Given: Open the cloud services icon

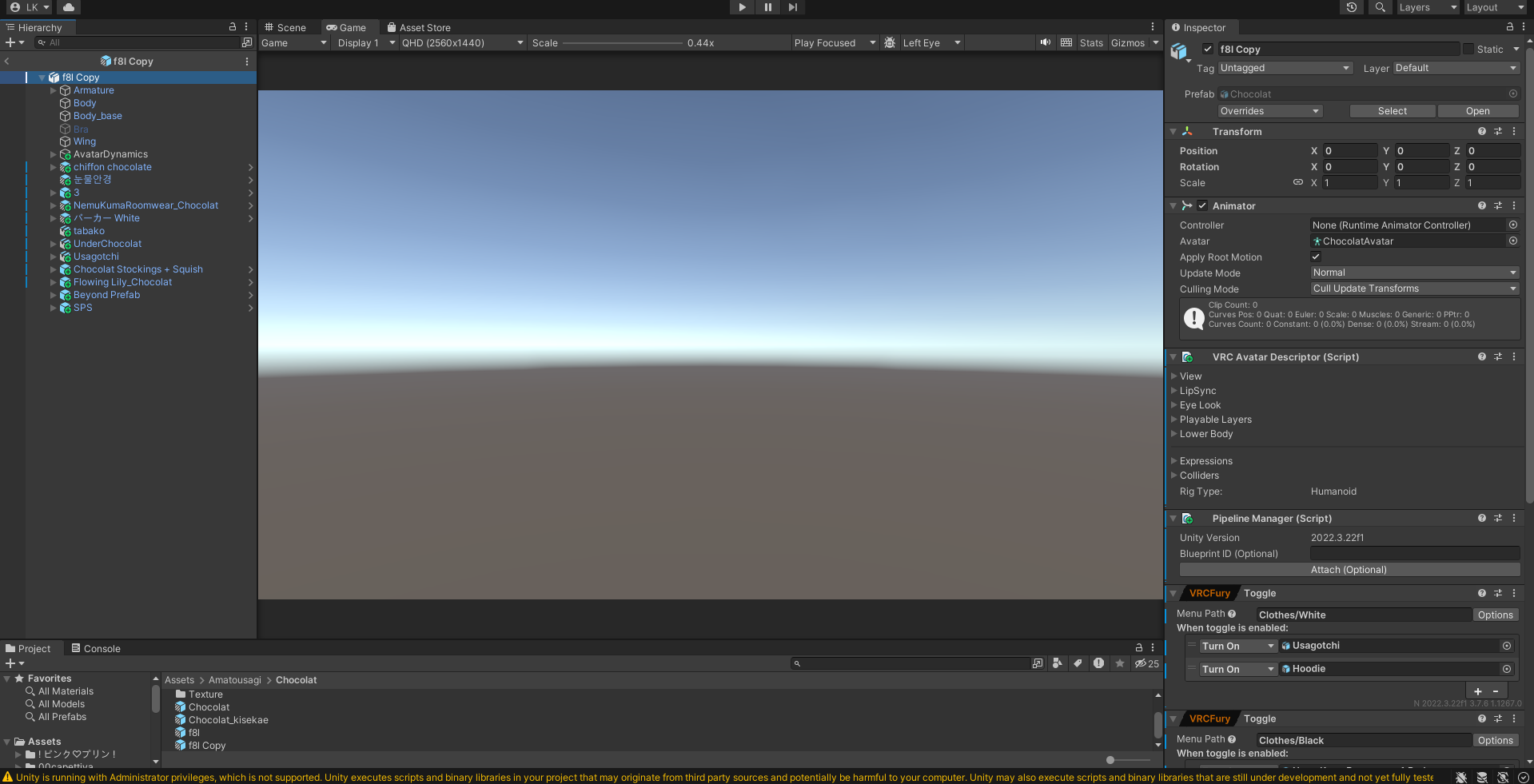Looking at the screenshot, I should (69, 7).
